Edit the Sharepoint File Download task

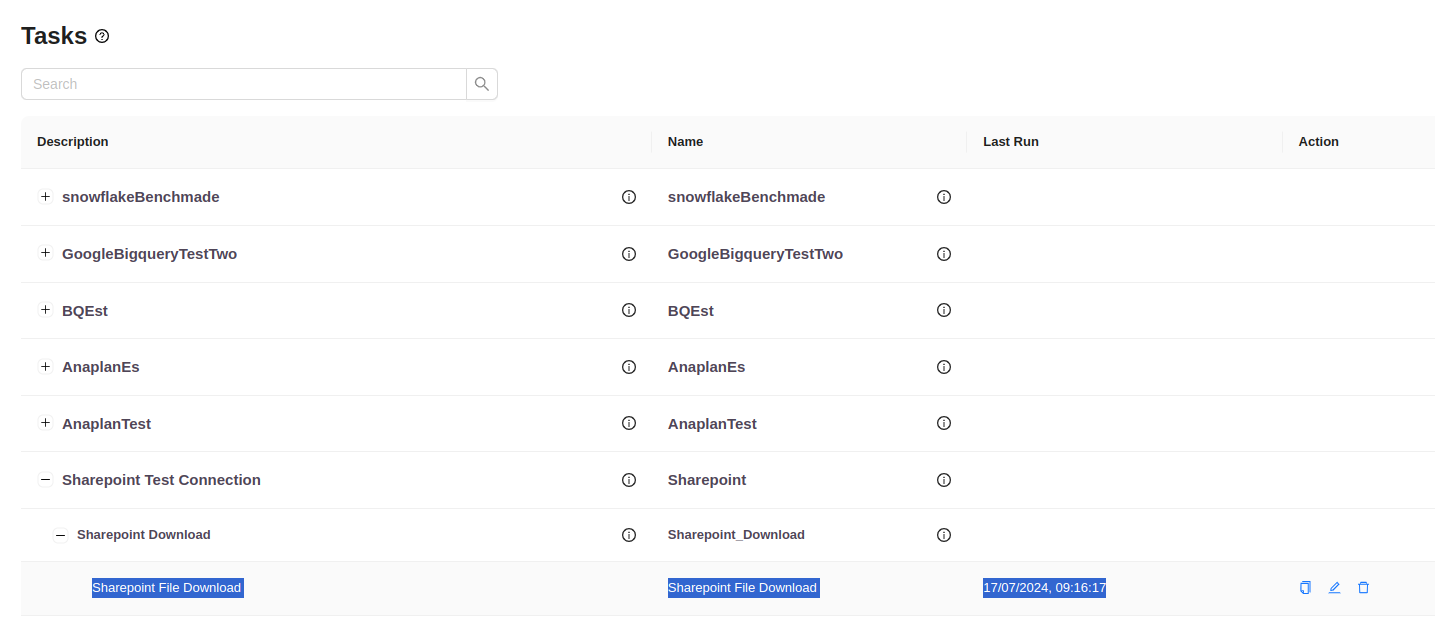click(x=1334, y=588)
